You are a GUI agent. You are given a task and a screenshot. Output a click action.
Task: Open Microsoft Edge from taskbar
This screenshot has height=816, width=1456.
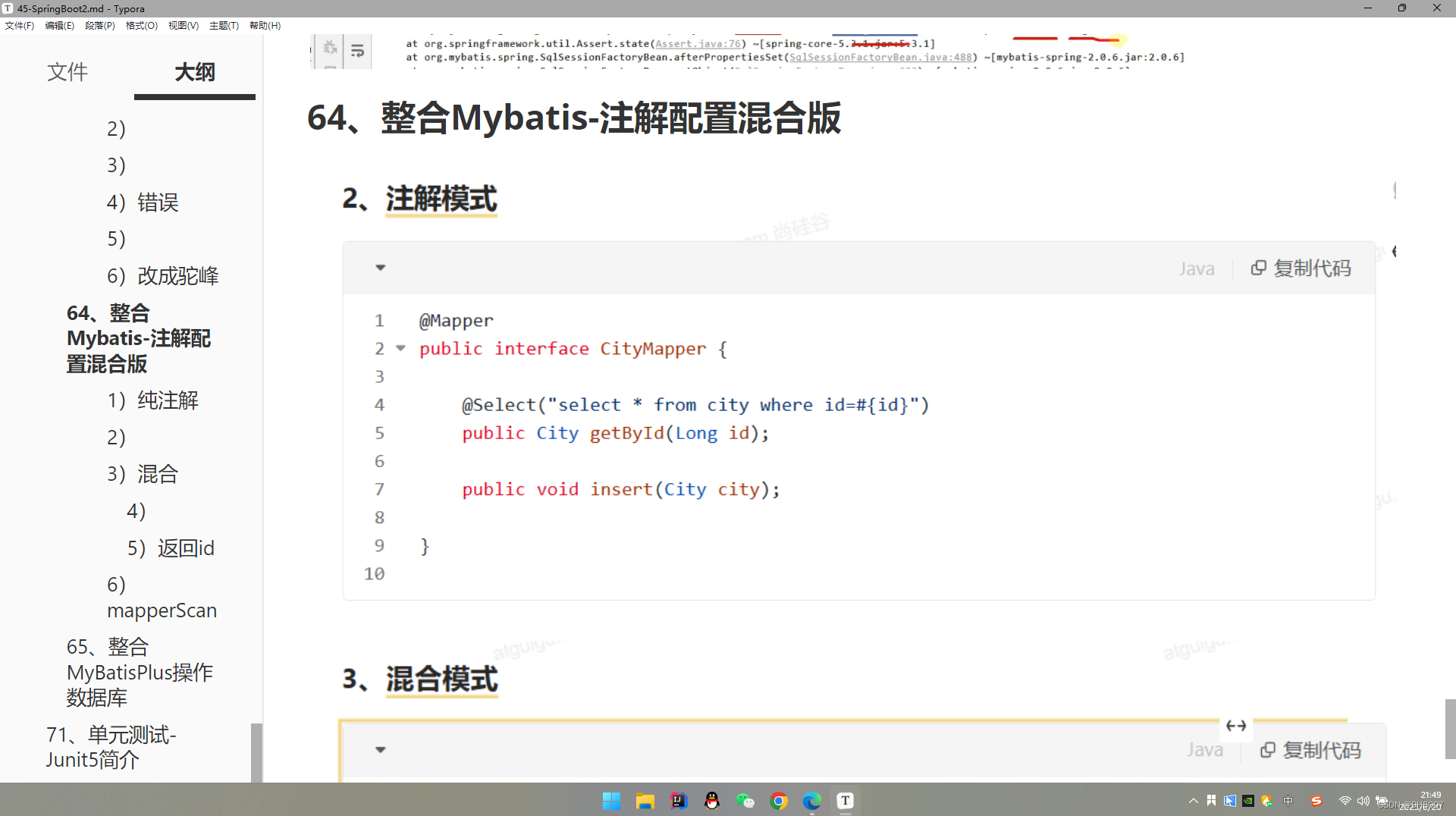(x=812, y=801)
